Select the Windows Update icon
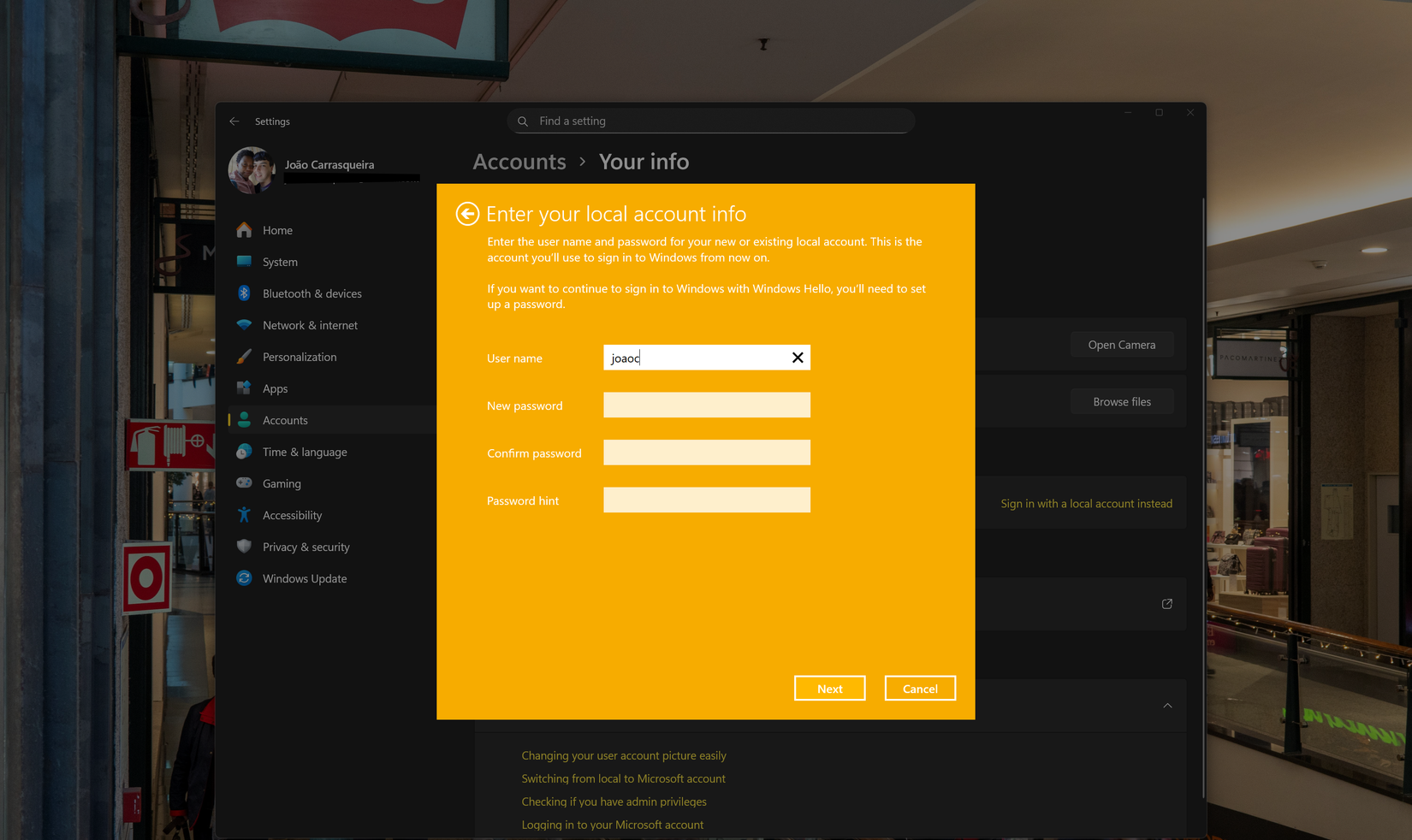This screenshot has height=840, width=1412. tap(245, 578)
